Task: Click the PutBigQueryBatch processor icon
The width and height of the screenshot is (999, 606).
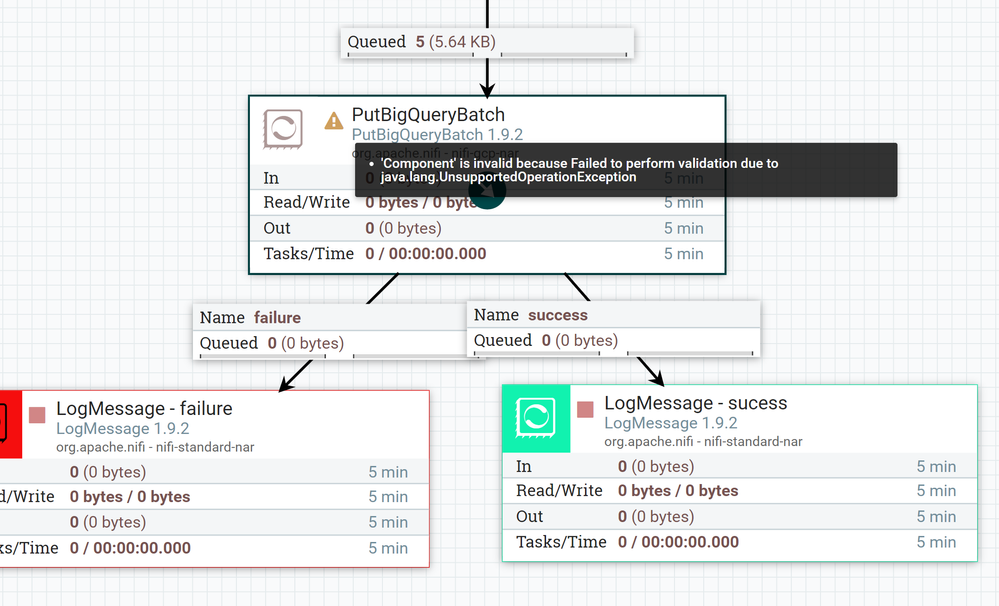Action: [283, 129]
